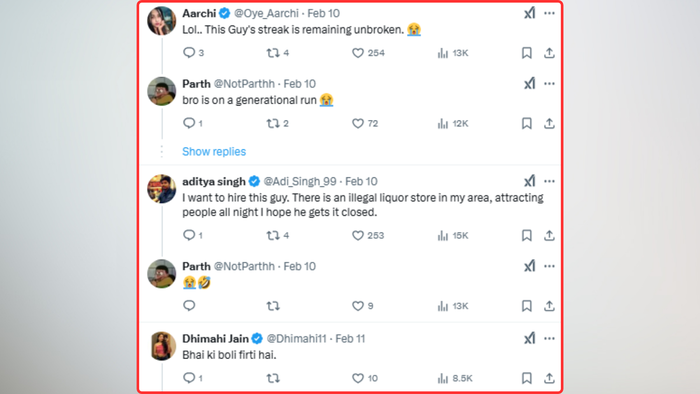Open Grok icon on Aarchi's tweet
Screen dimensions: 700x394
(x=529, y=13)
